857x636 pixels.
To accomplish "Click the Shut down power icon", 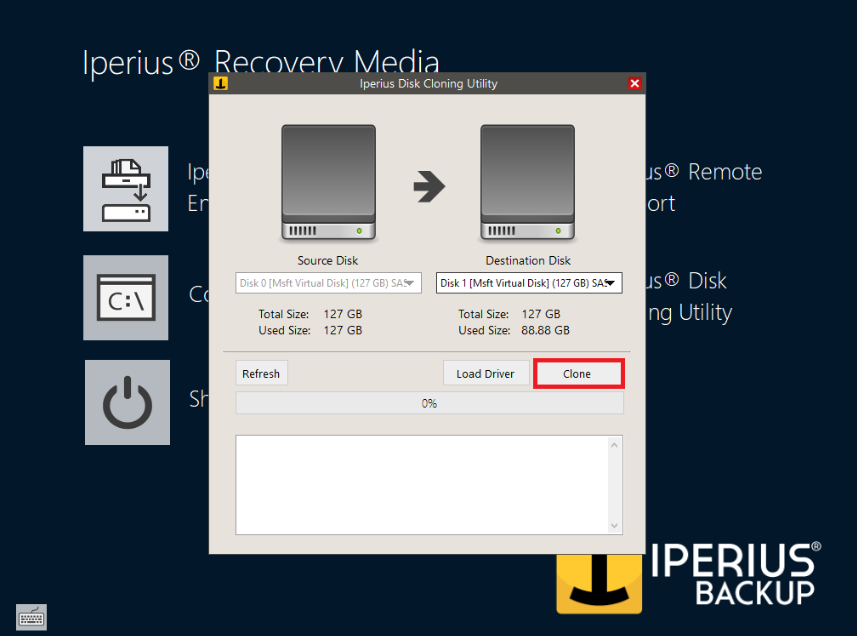I will [125, 402].
